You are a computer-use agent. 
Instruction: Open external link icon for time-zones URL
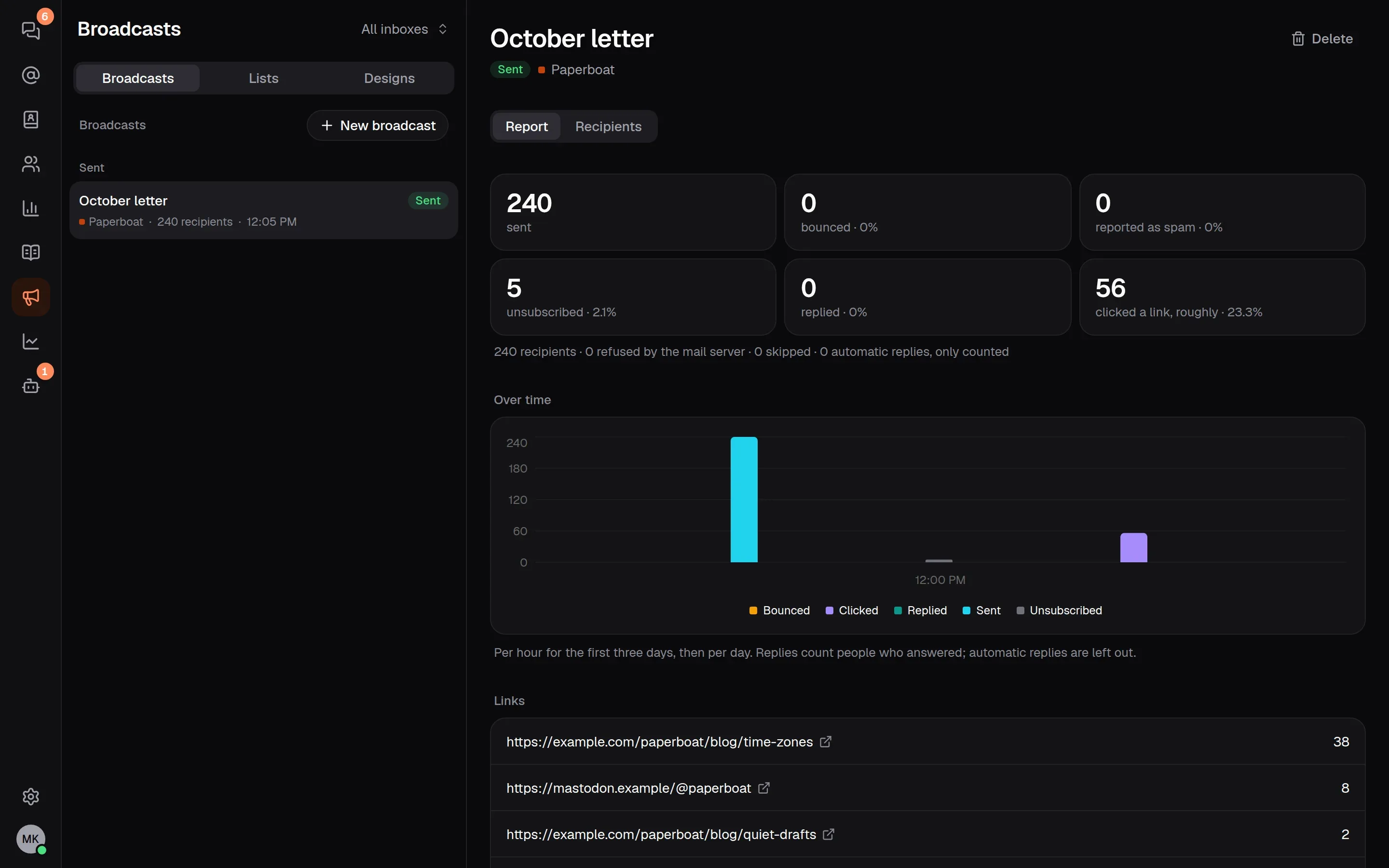point(825,742)
